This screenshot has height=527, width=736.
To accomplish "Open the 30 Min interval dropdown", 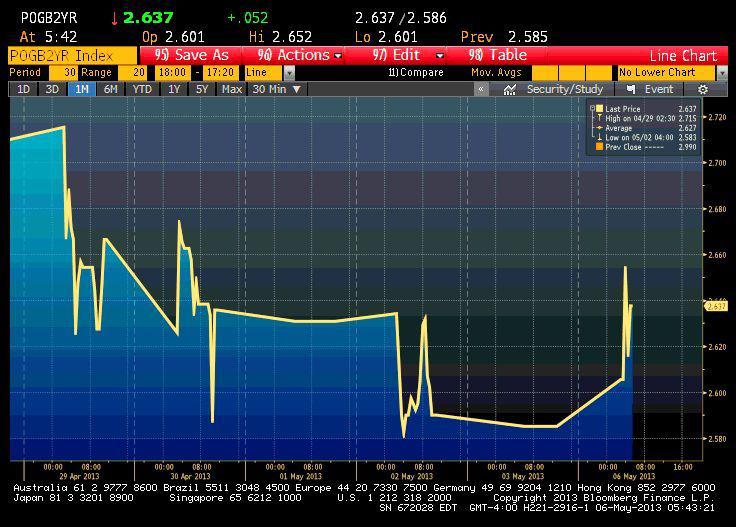I will tap(277, 89).
